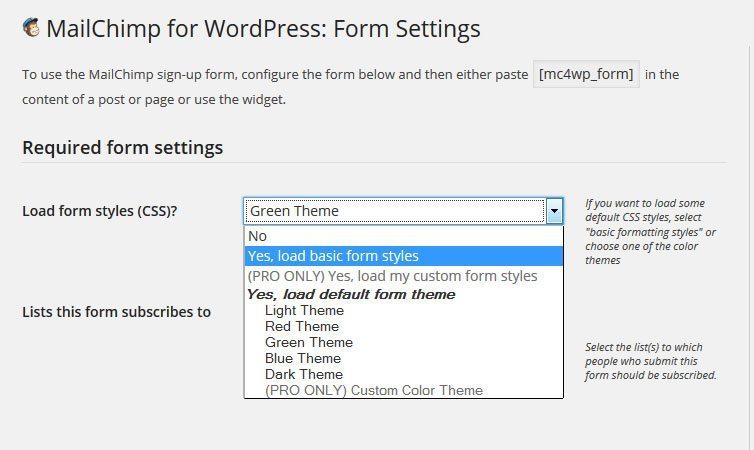The width and height of the screenshot is (754, 450).
Task: Click the Required form settings heading
Action: coord(123,147)
